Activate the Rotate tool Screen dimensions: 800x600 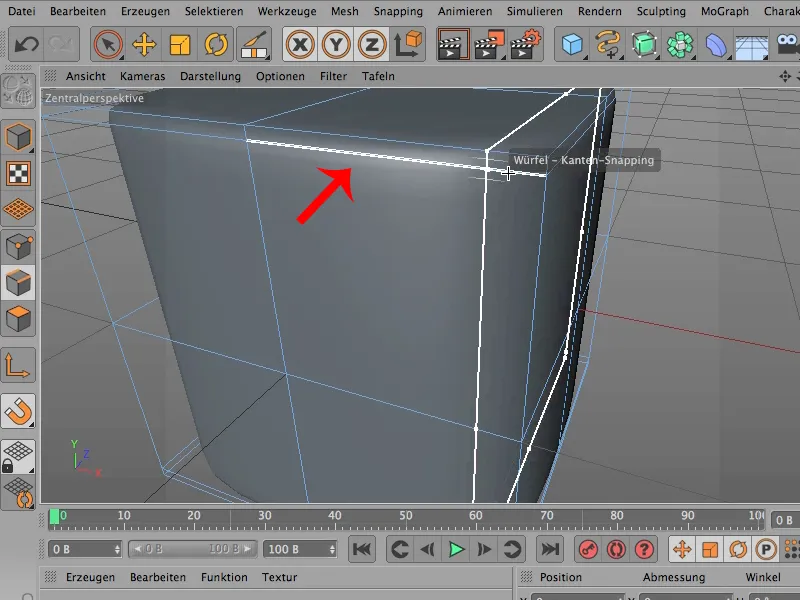point(216,44)
